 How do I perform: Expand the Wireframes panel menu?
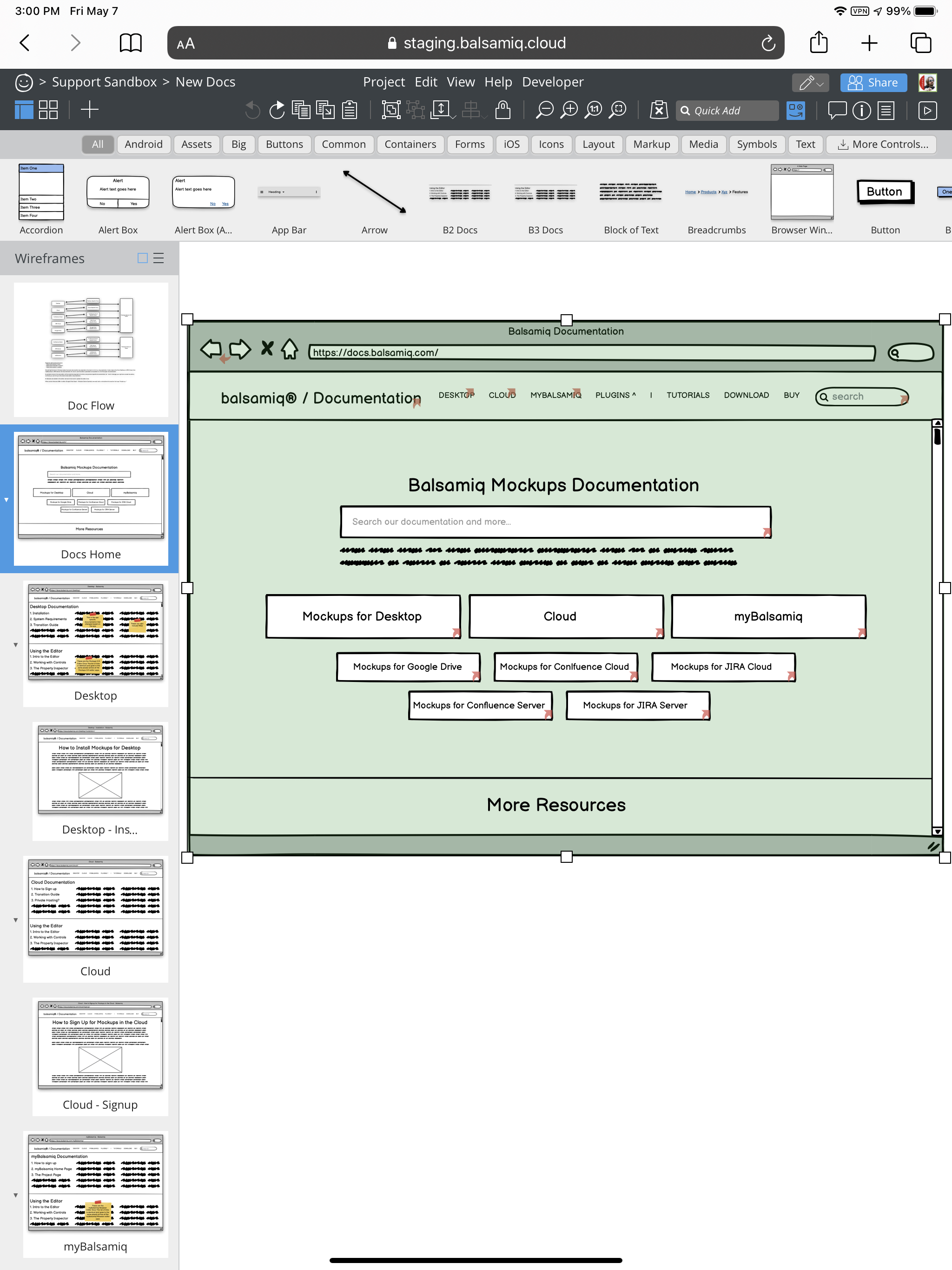pos(159,258)
